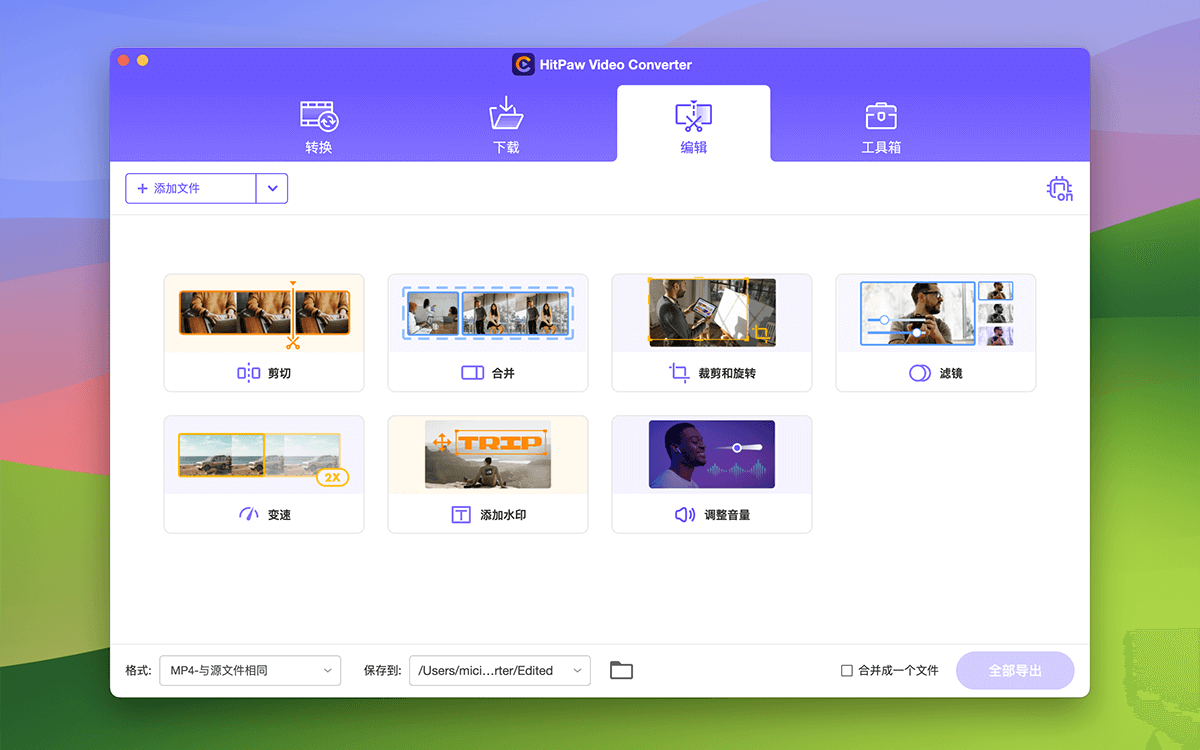
Task: Click the 添加水印 text box icon
Action: 461,515
